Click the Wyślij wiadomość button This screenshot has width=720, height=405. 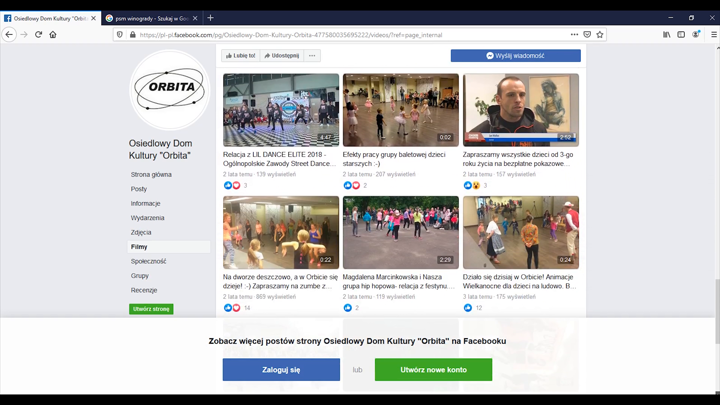(x=515, y=56)
